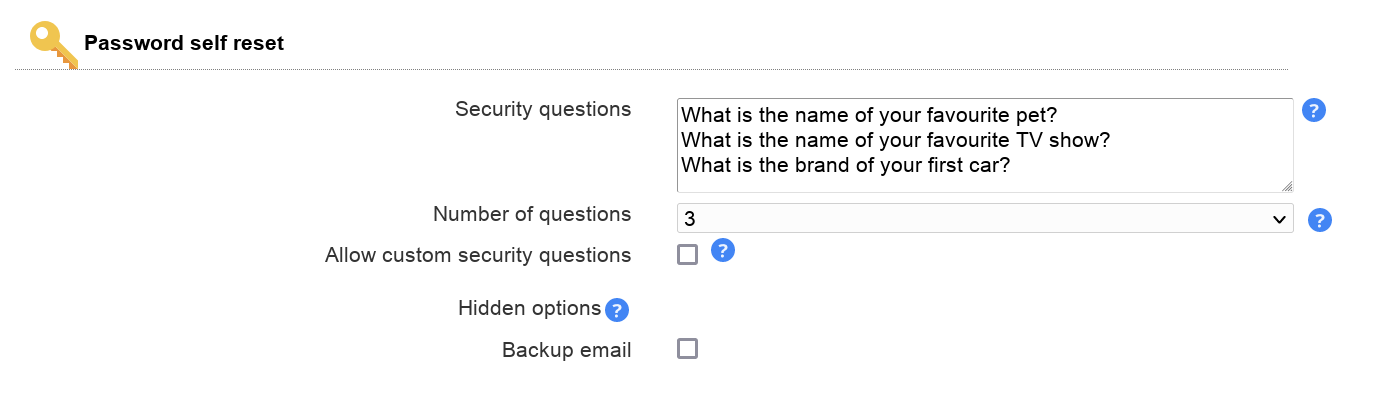Open the Hidden options help icon
1376x407 pixels.
pyautogui.click(x=617, y=310)
